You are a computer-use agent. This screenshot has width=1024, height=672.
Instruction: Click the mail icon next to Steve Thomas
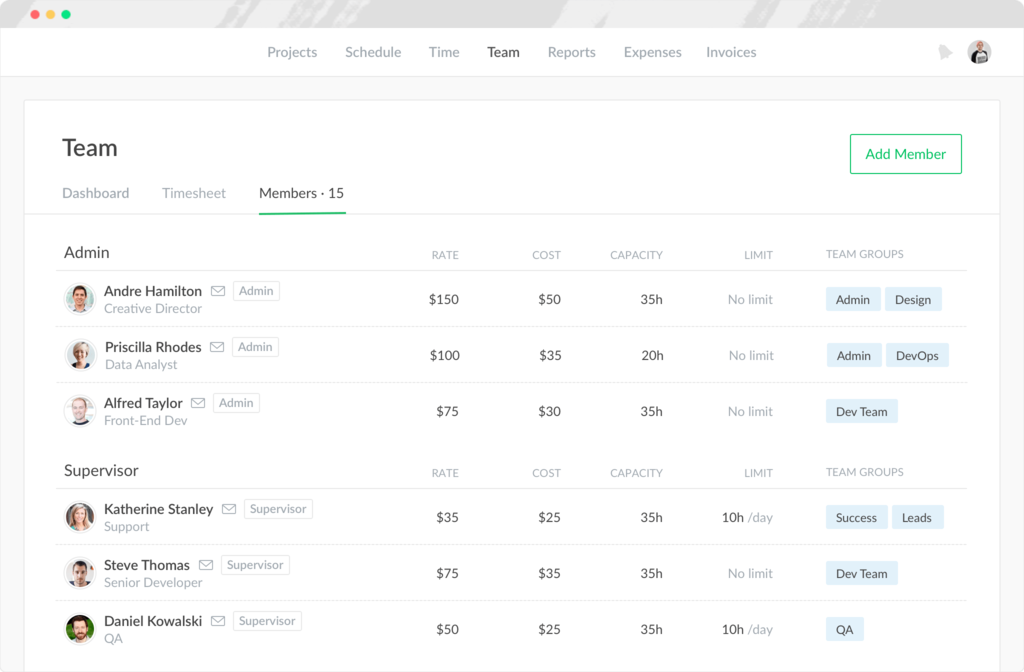[206, 565]
